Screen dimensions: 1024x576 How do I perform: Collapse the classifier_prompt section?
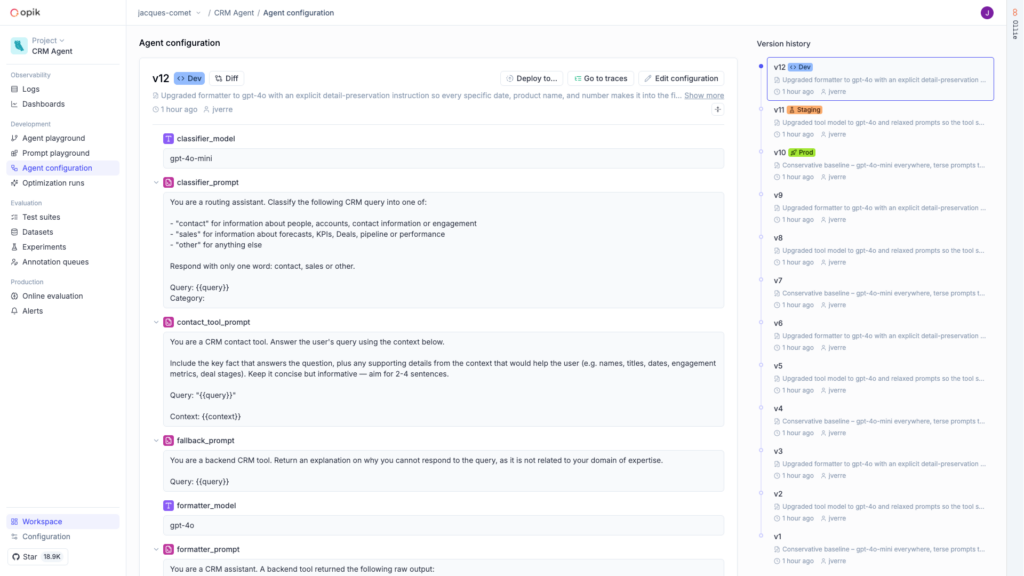point(155,182)
